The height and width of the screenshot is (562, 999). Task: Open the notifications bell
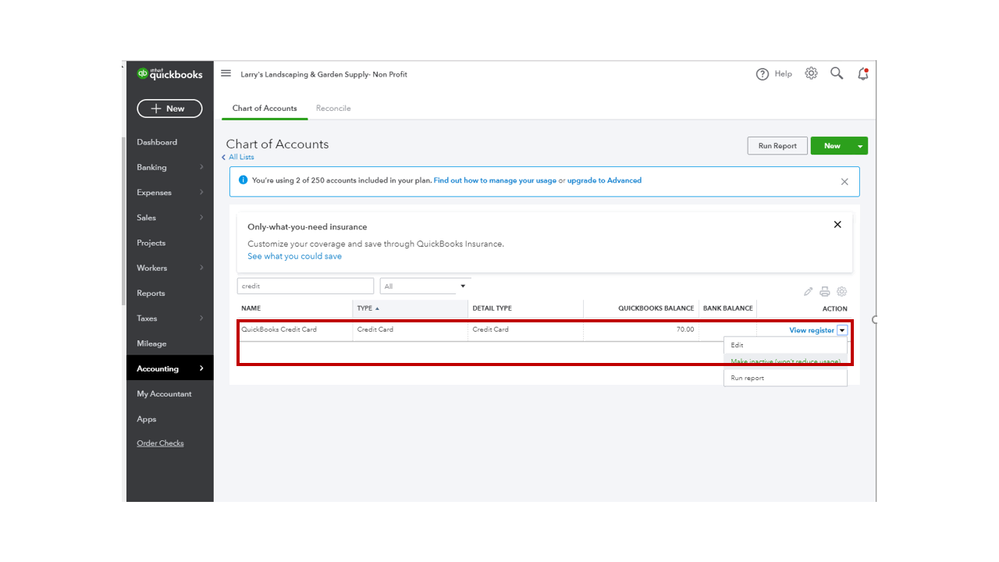coord(863,74)
